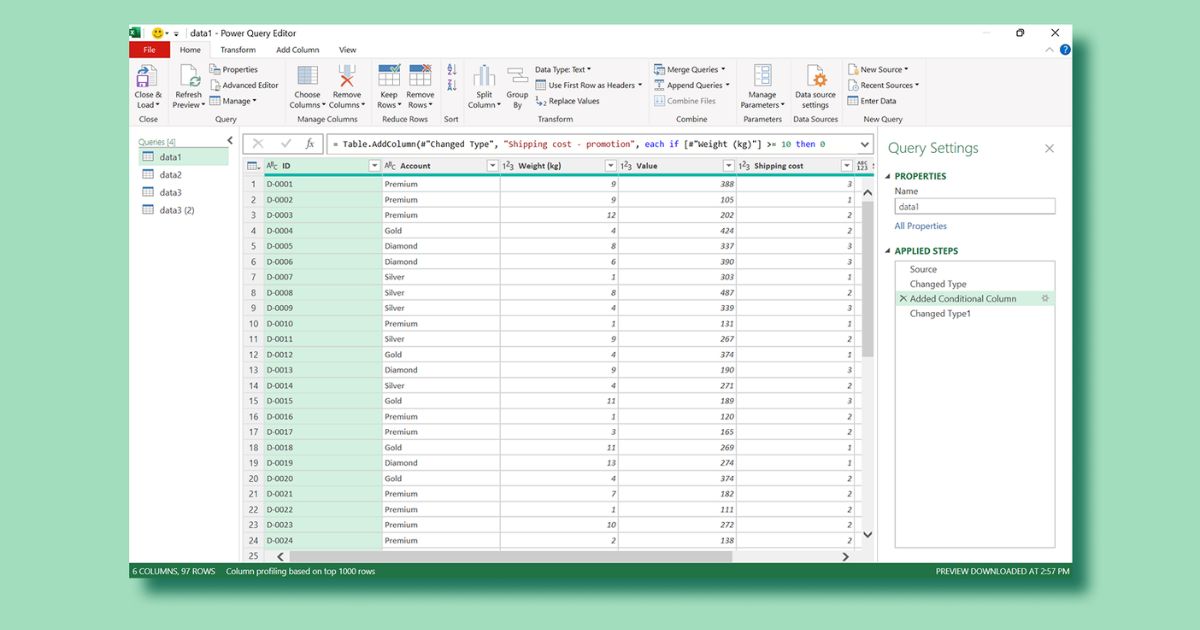The height and width of the screenshot is (630, 1200).
Task: Open the Shipping cost column filter dropdown
Action: pyautogui.click(x=847, y=166)
